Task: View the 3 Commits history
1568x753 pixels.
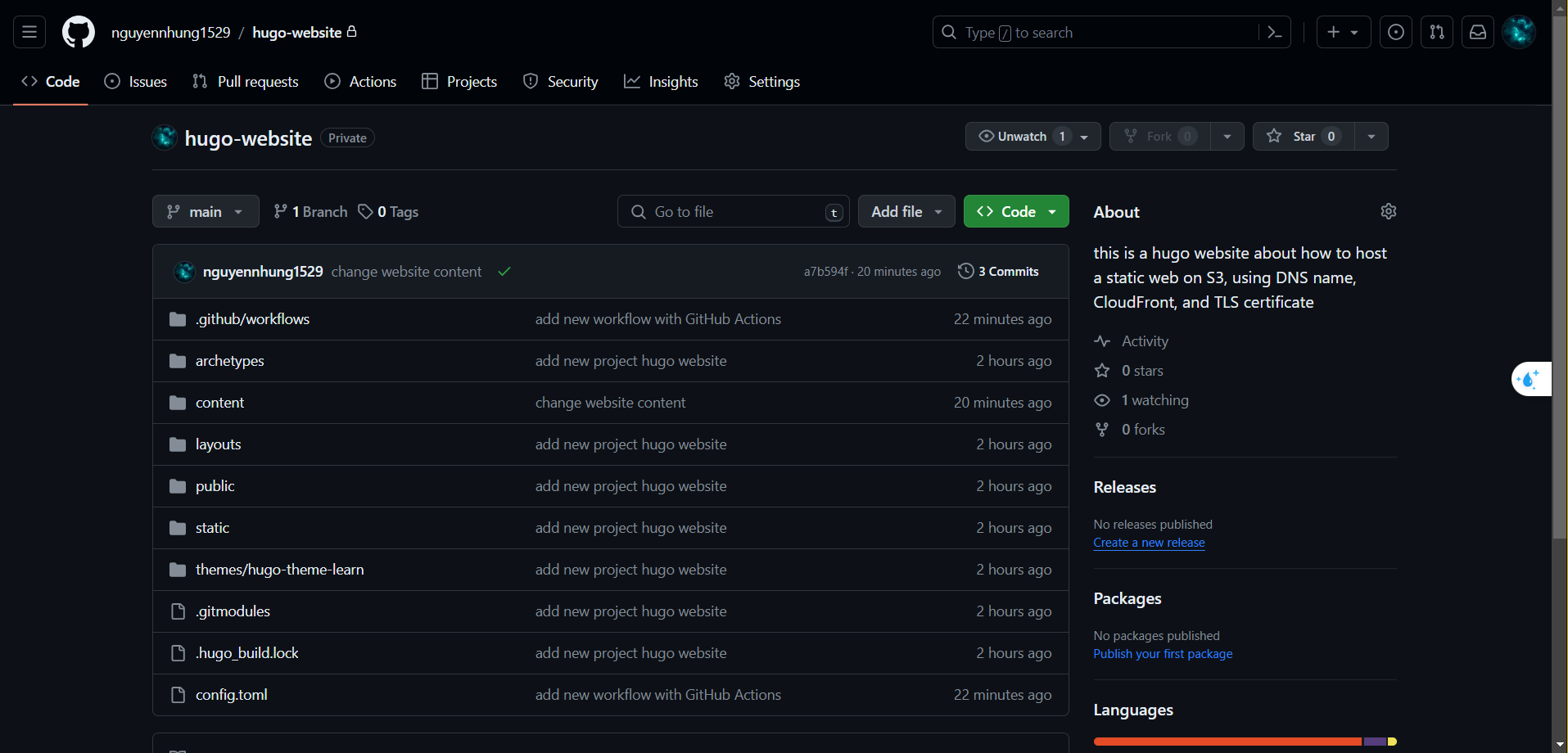Action: pos(998,272)
